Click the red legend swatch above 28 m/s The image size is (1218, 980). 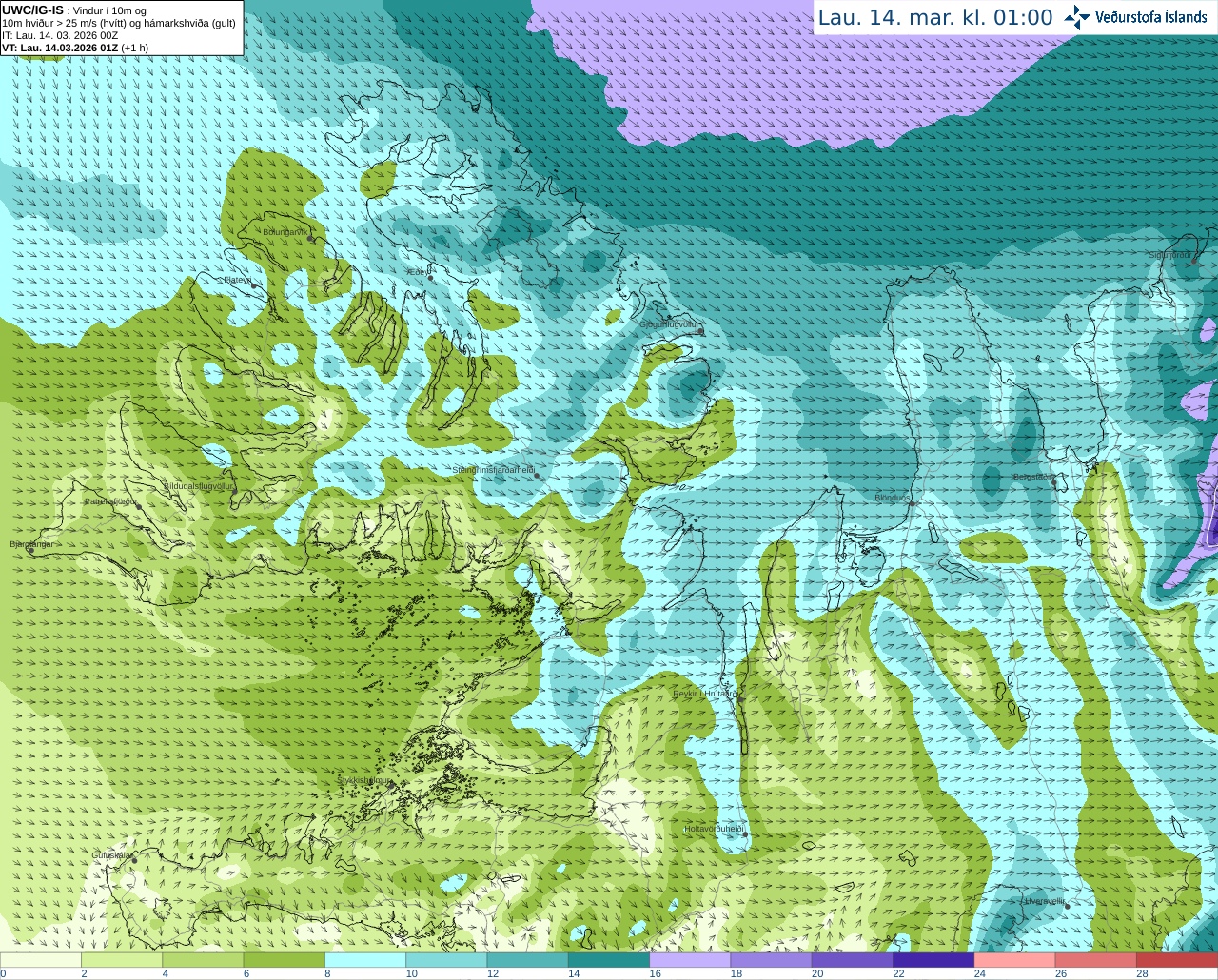coord(1177,959)
